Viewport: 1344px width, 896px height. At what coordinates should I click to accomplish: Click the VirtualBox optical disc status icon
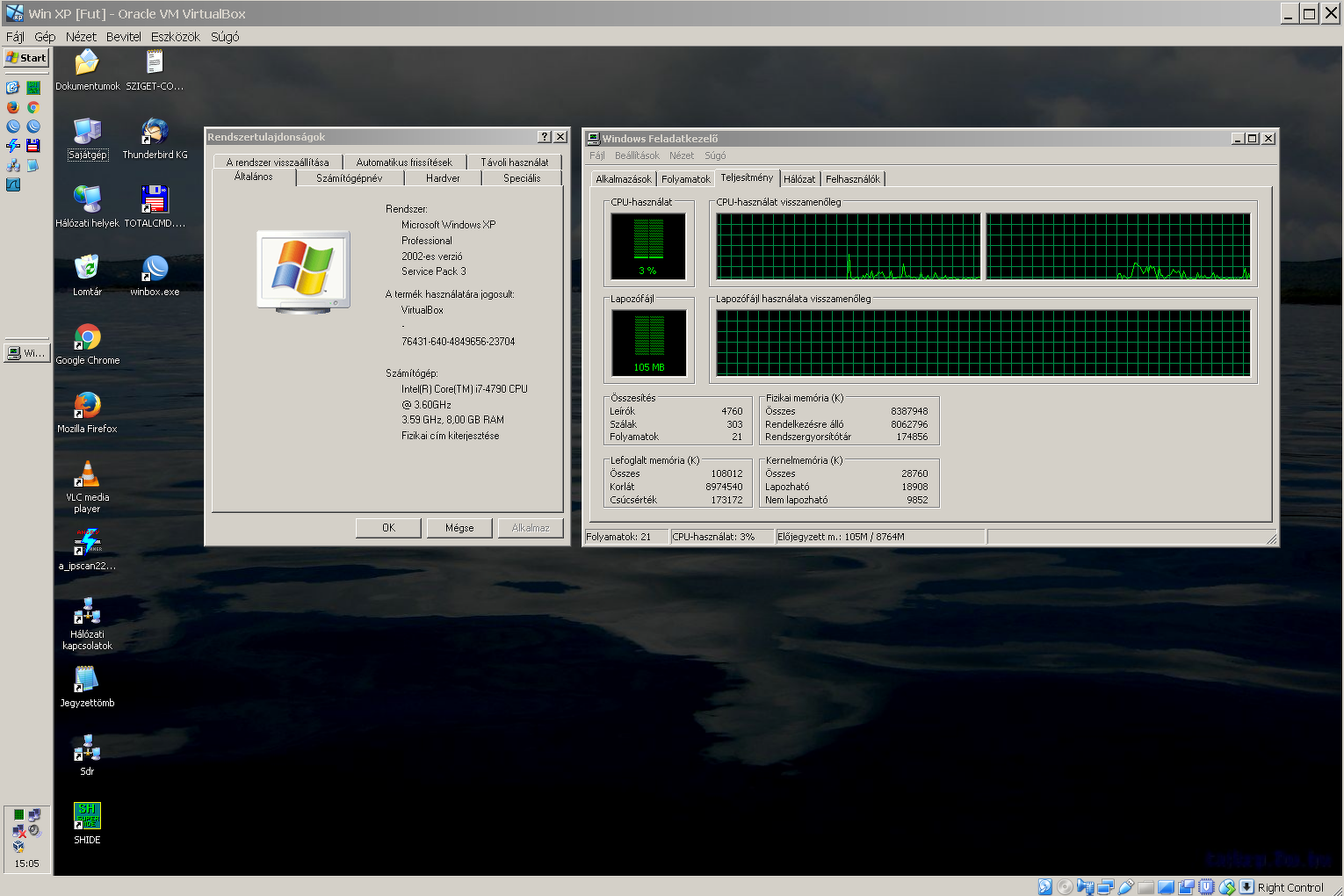pyautogui.click(x=1065, y=887)
